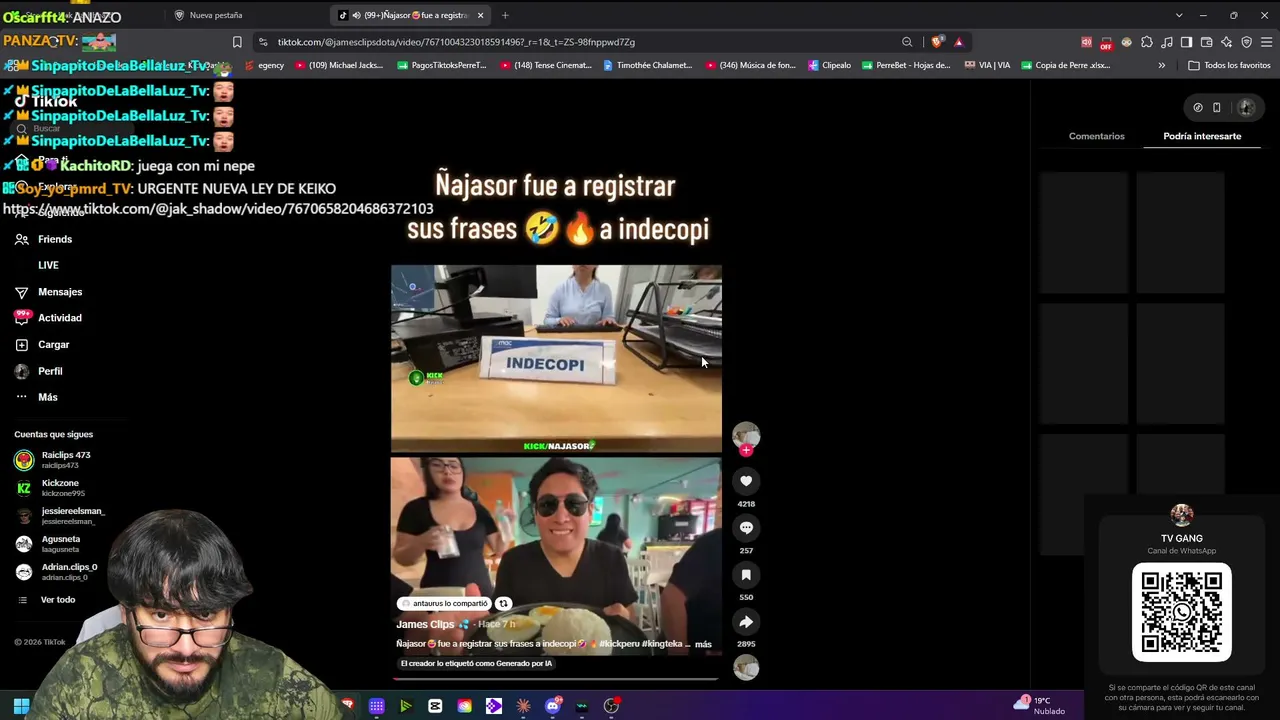This screenshot has height=720, width=1280.
Task: Click the zoom magnifier icon in address bar
Action: click(907, 42)
